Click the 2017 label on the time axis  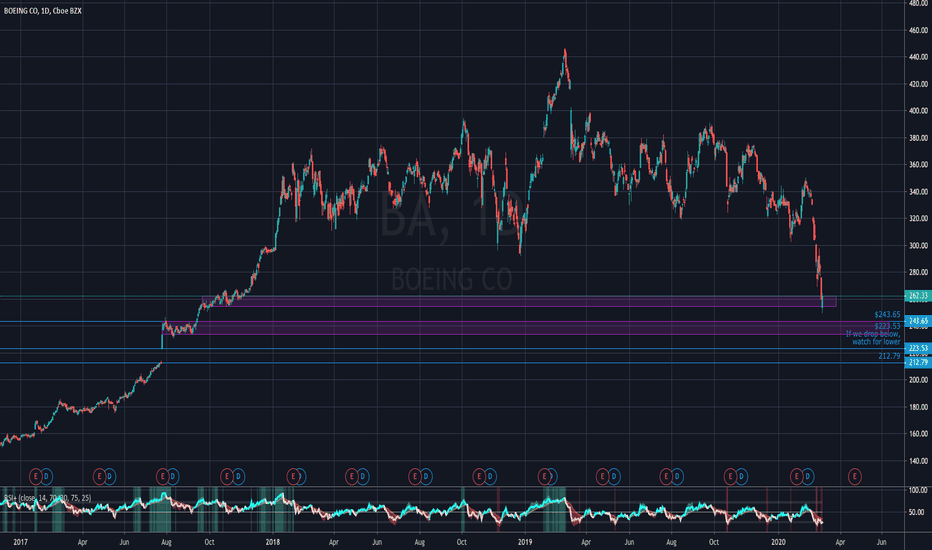coord(21,542)
